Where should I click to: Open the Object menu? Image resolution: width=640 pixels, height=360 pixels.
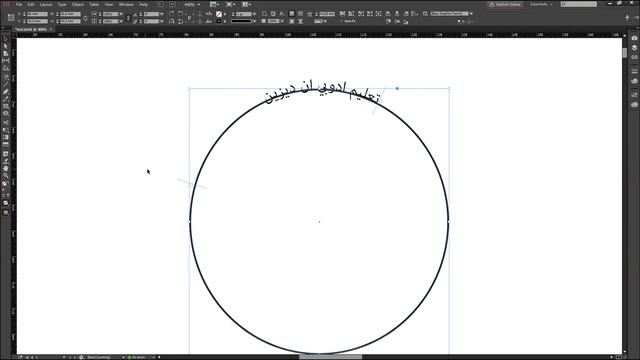tap(78, 4)
